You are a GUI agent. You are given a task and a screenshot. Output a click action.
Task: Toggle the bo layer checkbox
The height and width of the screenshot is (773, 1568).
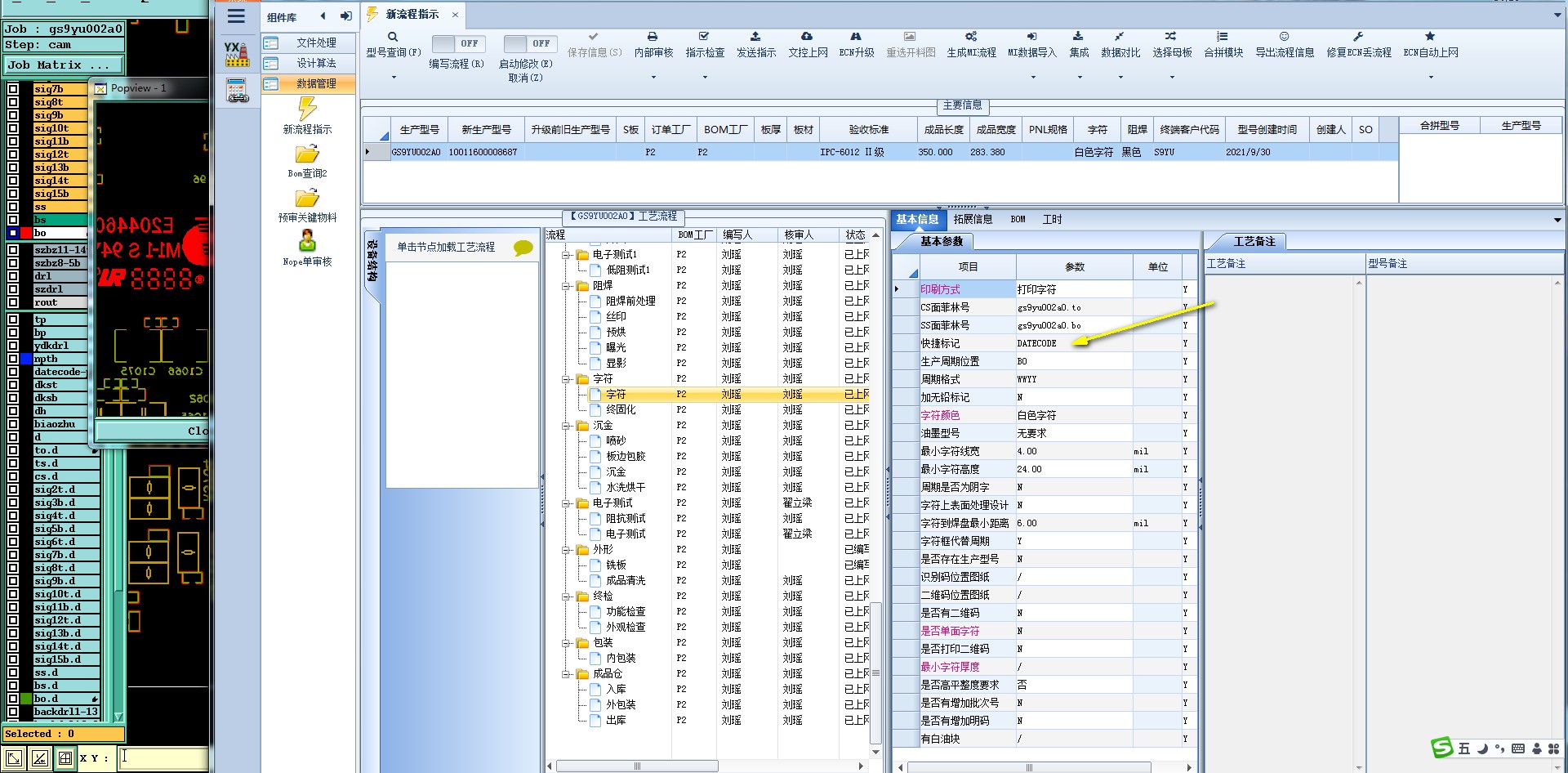click(x=13, y=233)
